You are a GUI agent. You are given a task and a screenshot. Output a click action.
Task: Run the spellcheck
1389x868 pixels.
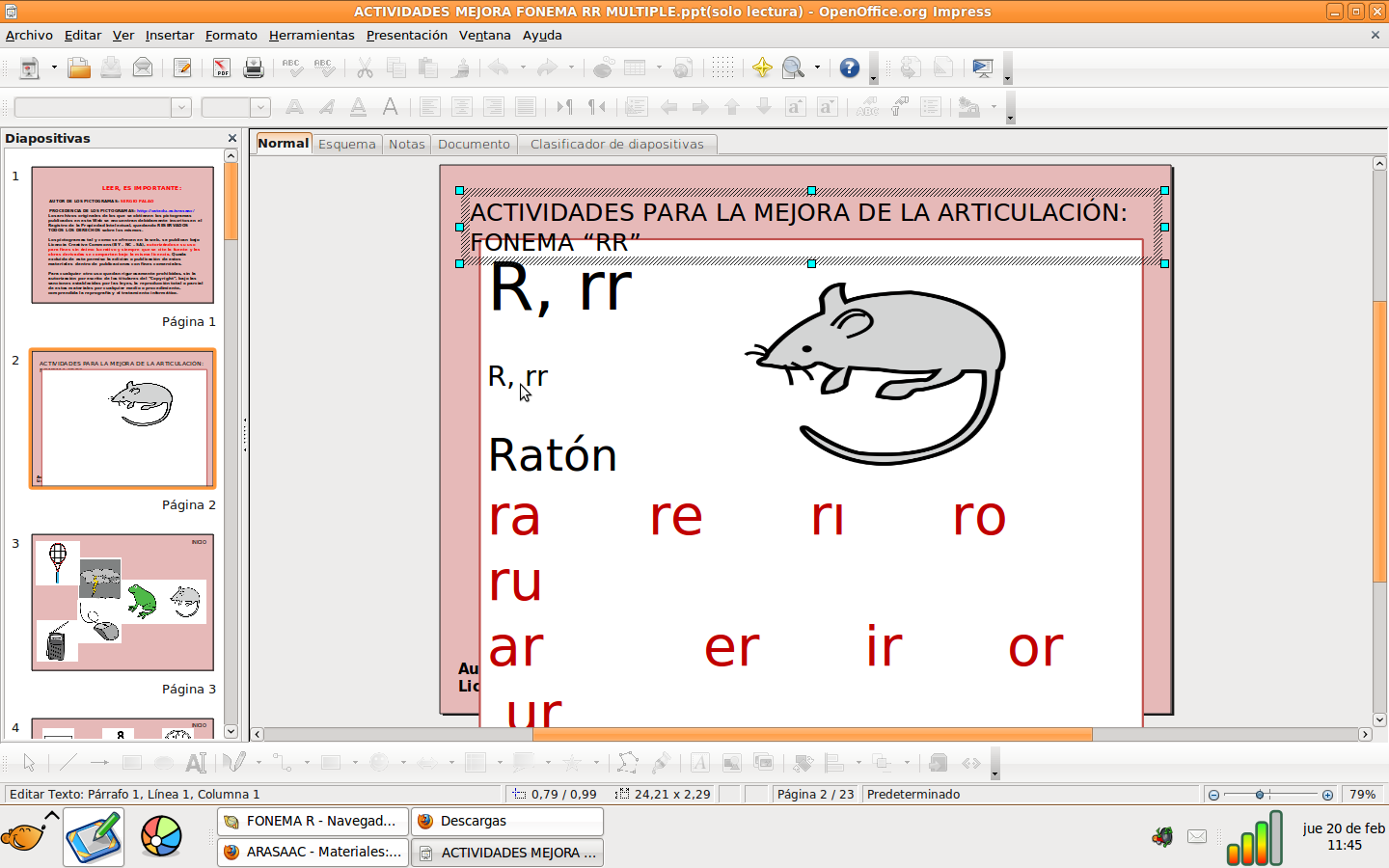point(291,68)
